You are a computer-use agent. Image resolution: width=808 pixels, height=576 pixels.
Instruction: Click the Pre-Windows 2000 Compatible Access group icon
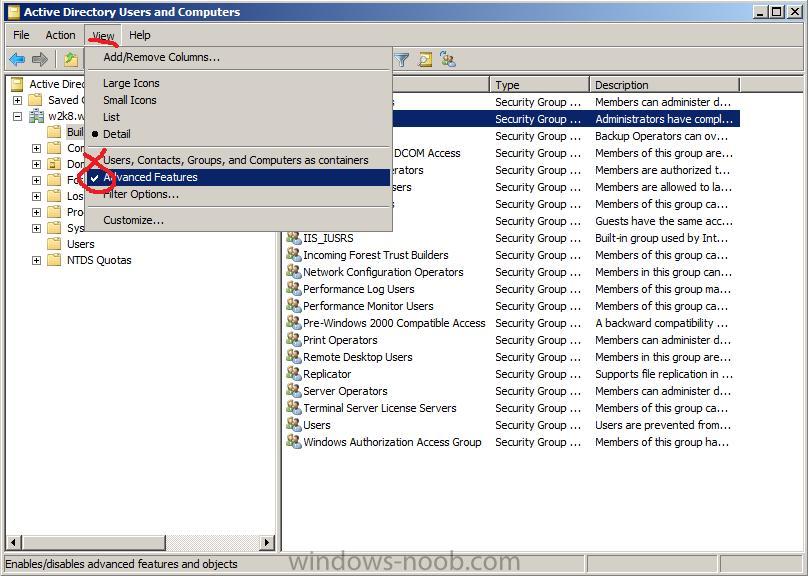tap(294, 323)
